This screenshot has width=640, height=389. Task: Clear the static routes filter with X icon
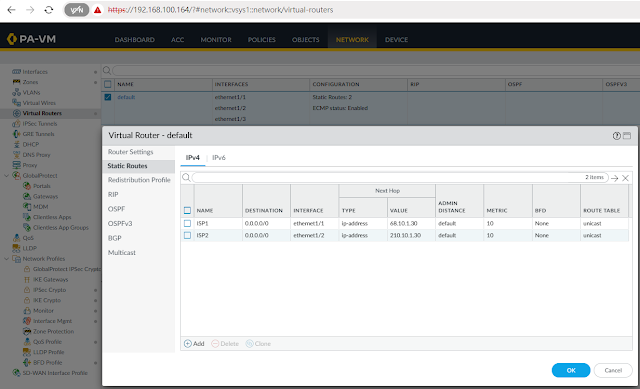click(625, 178)
